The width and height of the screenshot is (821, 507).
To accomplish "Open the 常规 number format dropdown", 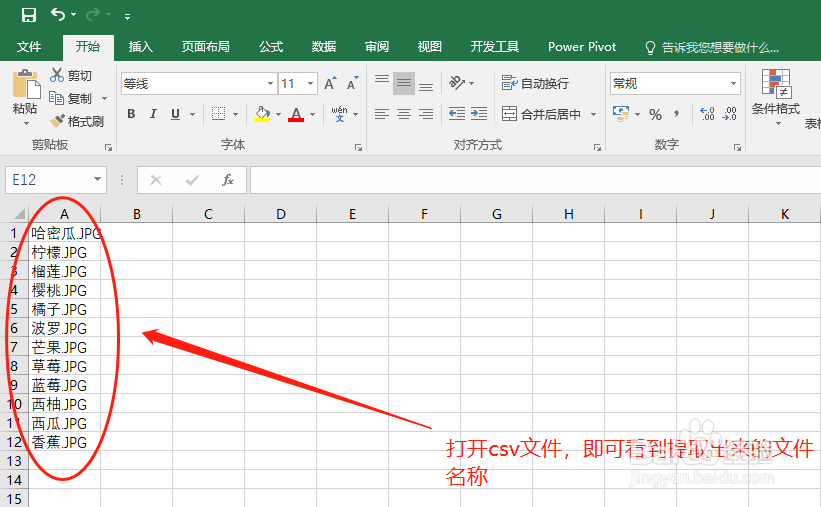I will tap(733, 84).
